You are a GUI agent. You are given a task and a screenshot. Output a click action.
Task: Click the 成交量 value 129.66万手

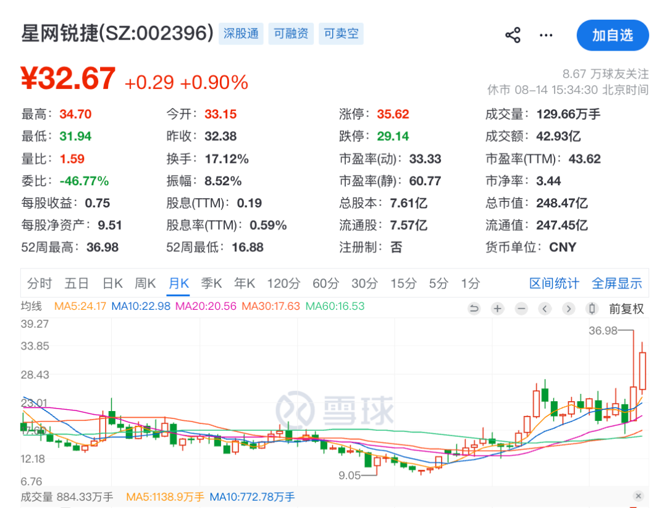click(x=568, y=114)
